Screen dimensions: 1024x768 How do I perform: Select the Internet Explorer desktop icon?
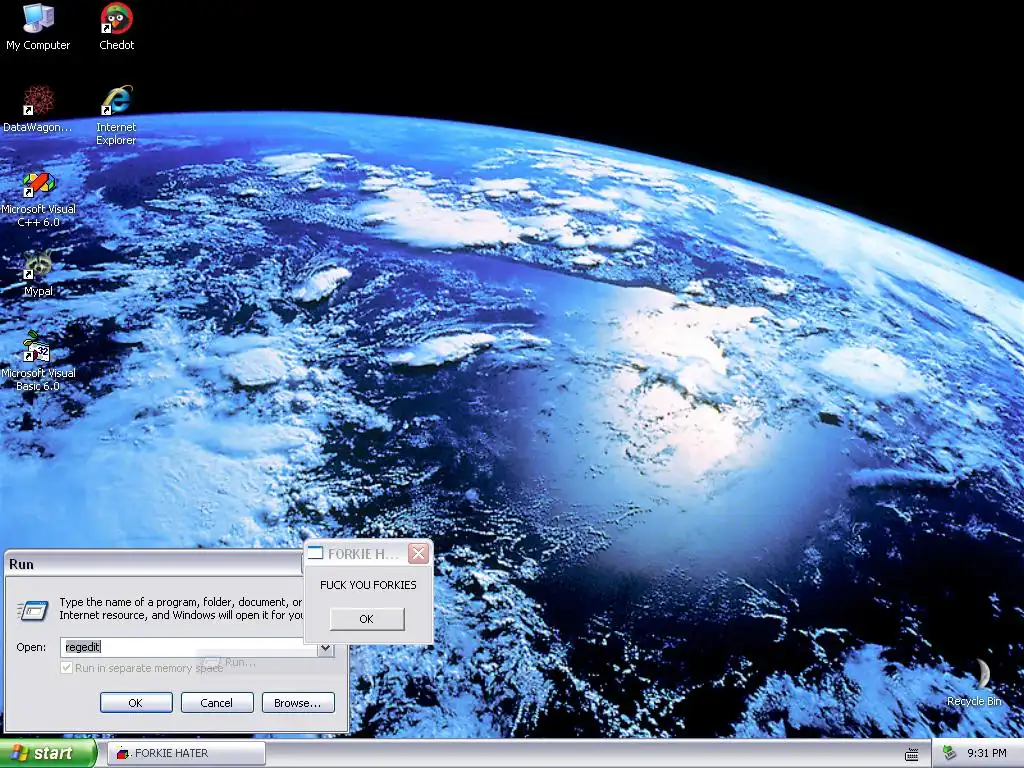coord(116,115)
